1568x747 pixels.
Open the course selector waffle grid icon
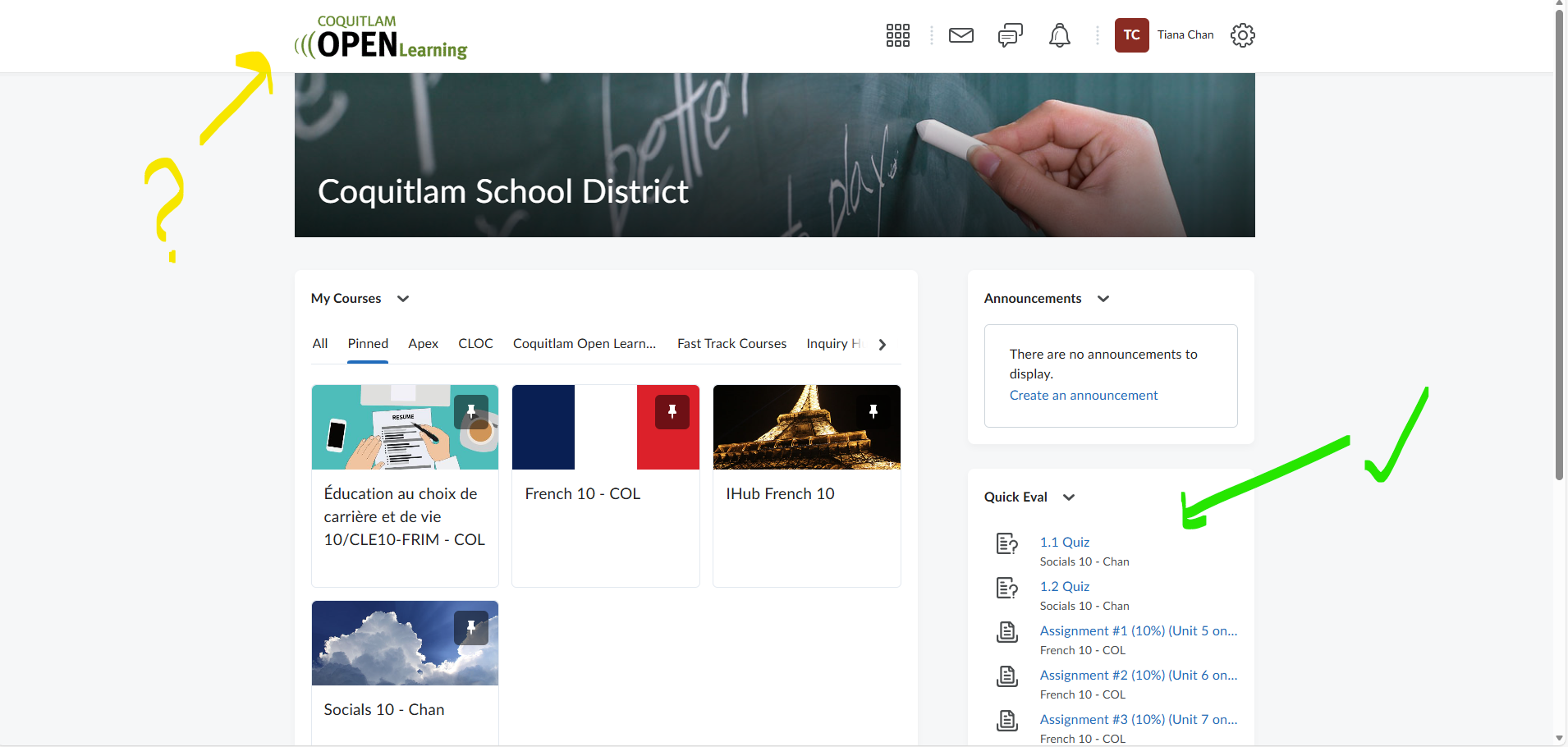click(897, 35)
